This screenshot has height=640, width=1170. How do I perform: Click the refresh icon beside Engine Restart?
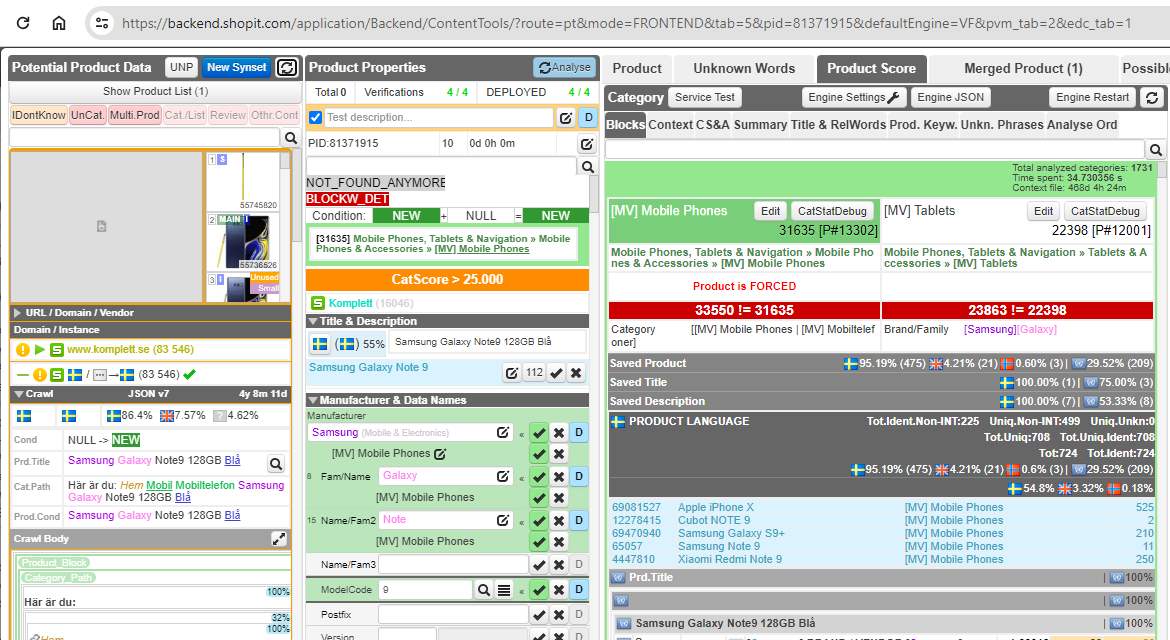click(1152, 98)
